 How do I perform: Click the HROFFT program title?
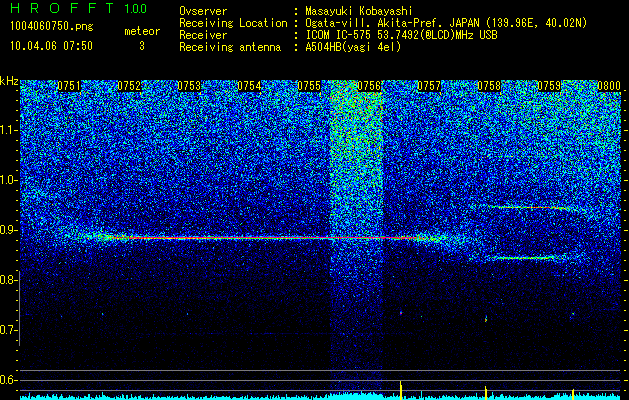(x=62, y=8)
